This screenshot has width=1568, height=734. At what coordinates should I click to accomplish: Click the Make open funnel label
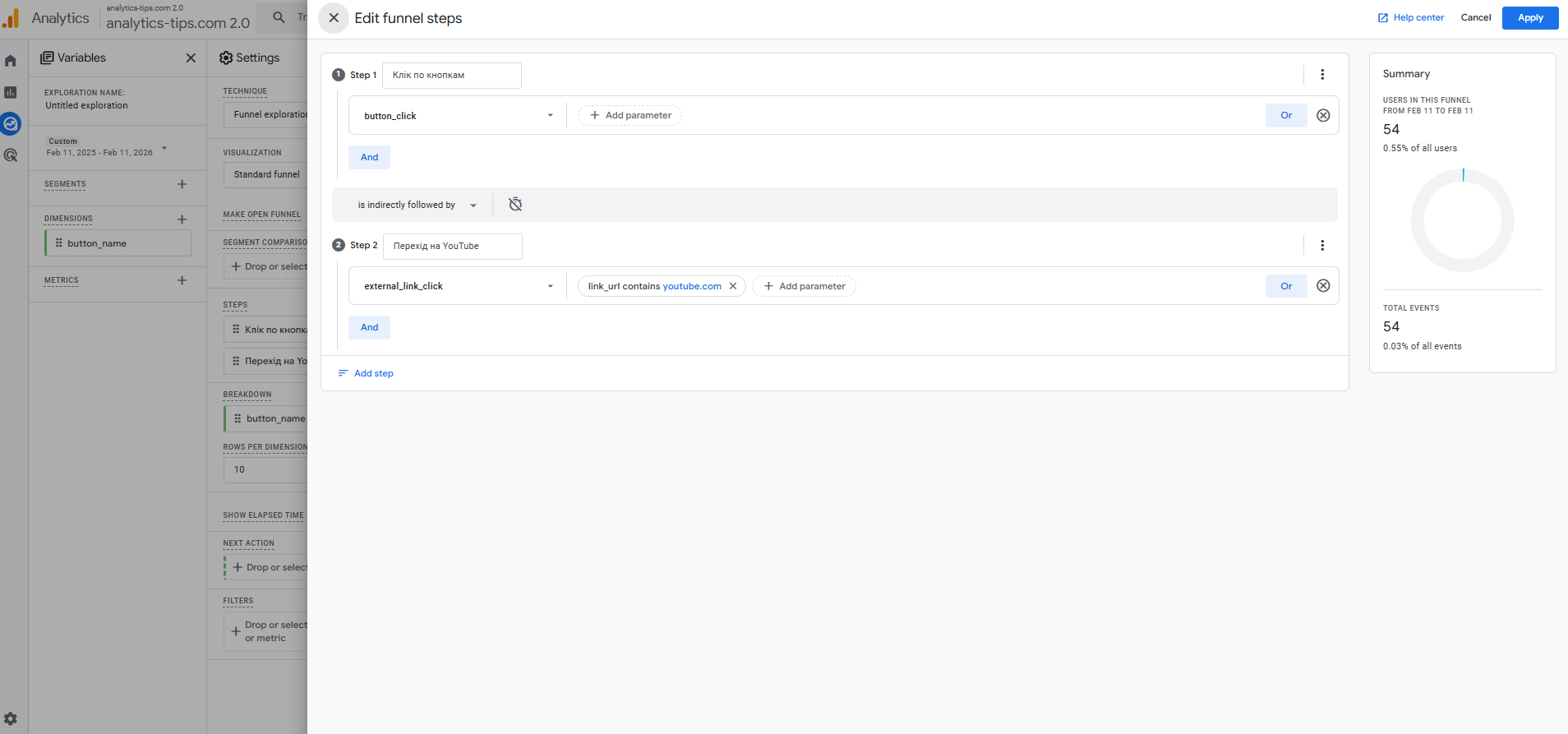tap(262, 215)
